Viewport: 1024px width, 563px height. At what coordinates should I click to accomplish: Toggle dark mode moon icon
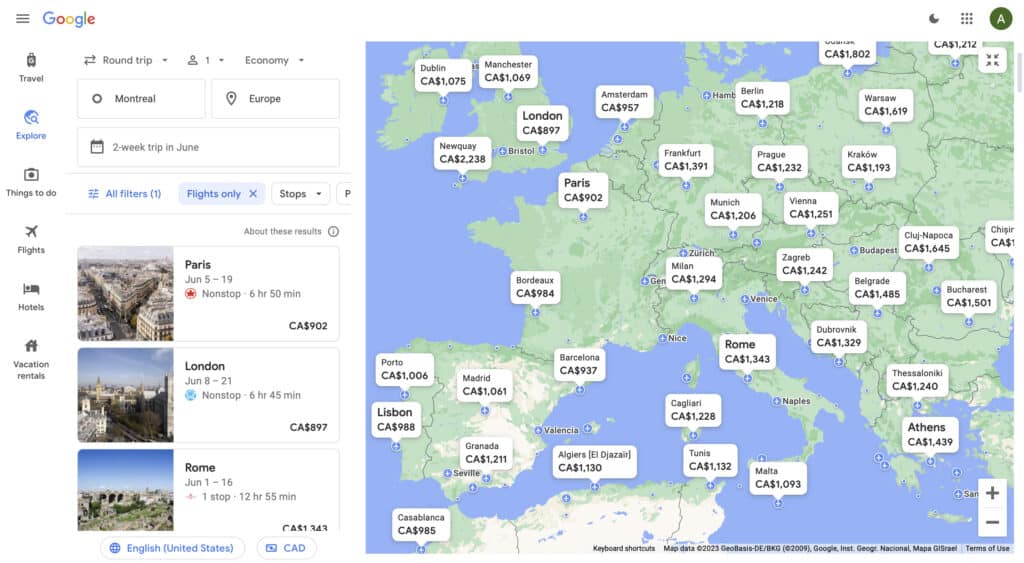point(934,19)
